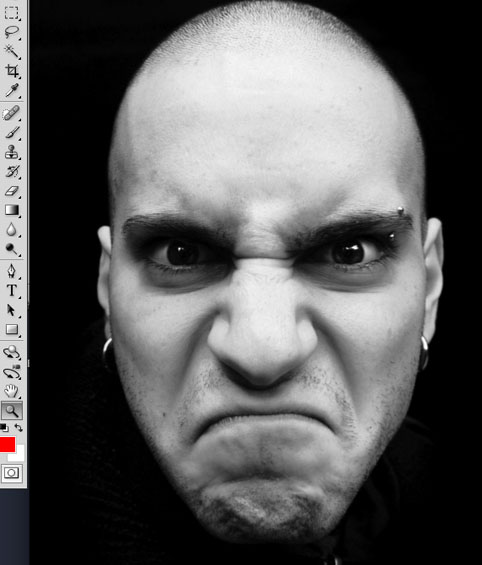482x565 pixels.
Task: Toggle Quick Mask mode
Action: coord(12,473)
